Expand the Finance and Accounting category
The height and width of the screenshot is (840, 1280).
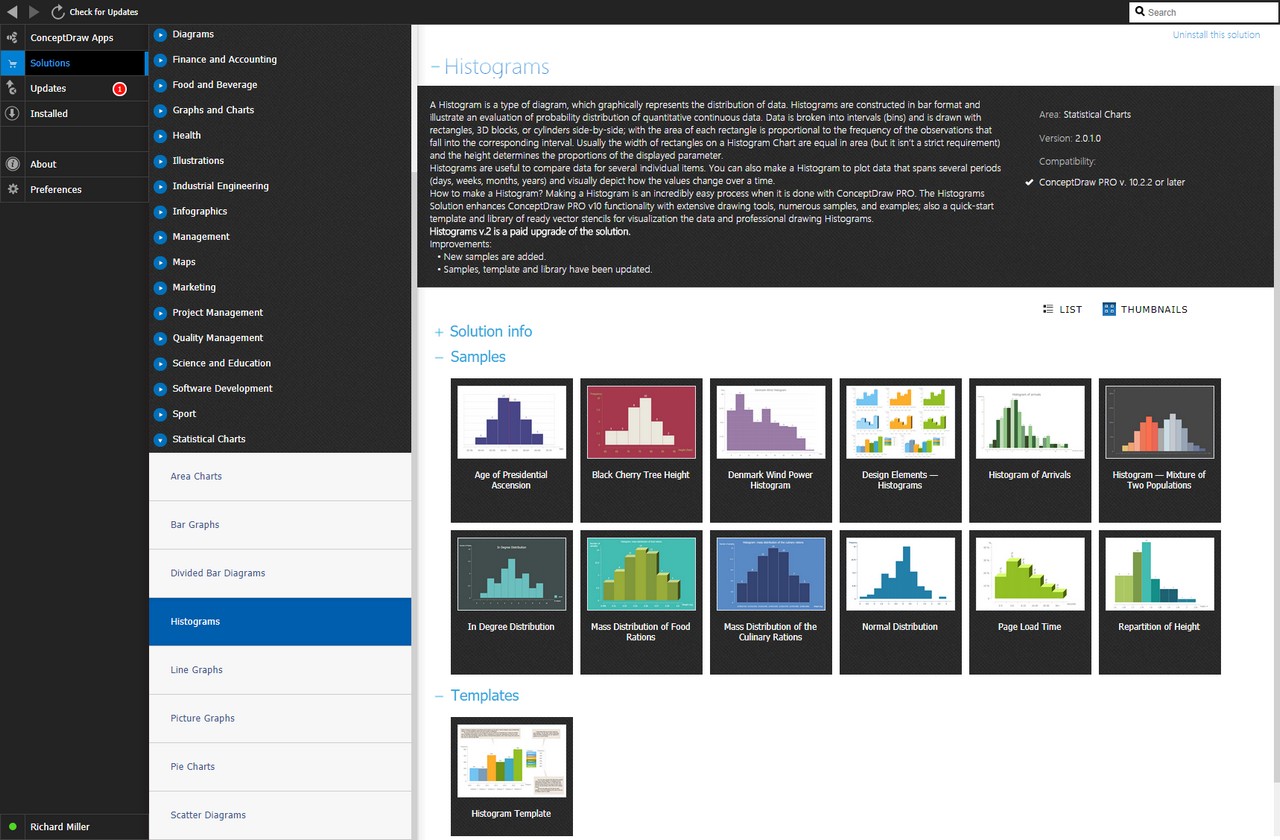160,59
